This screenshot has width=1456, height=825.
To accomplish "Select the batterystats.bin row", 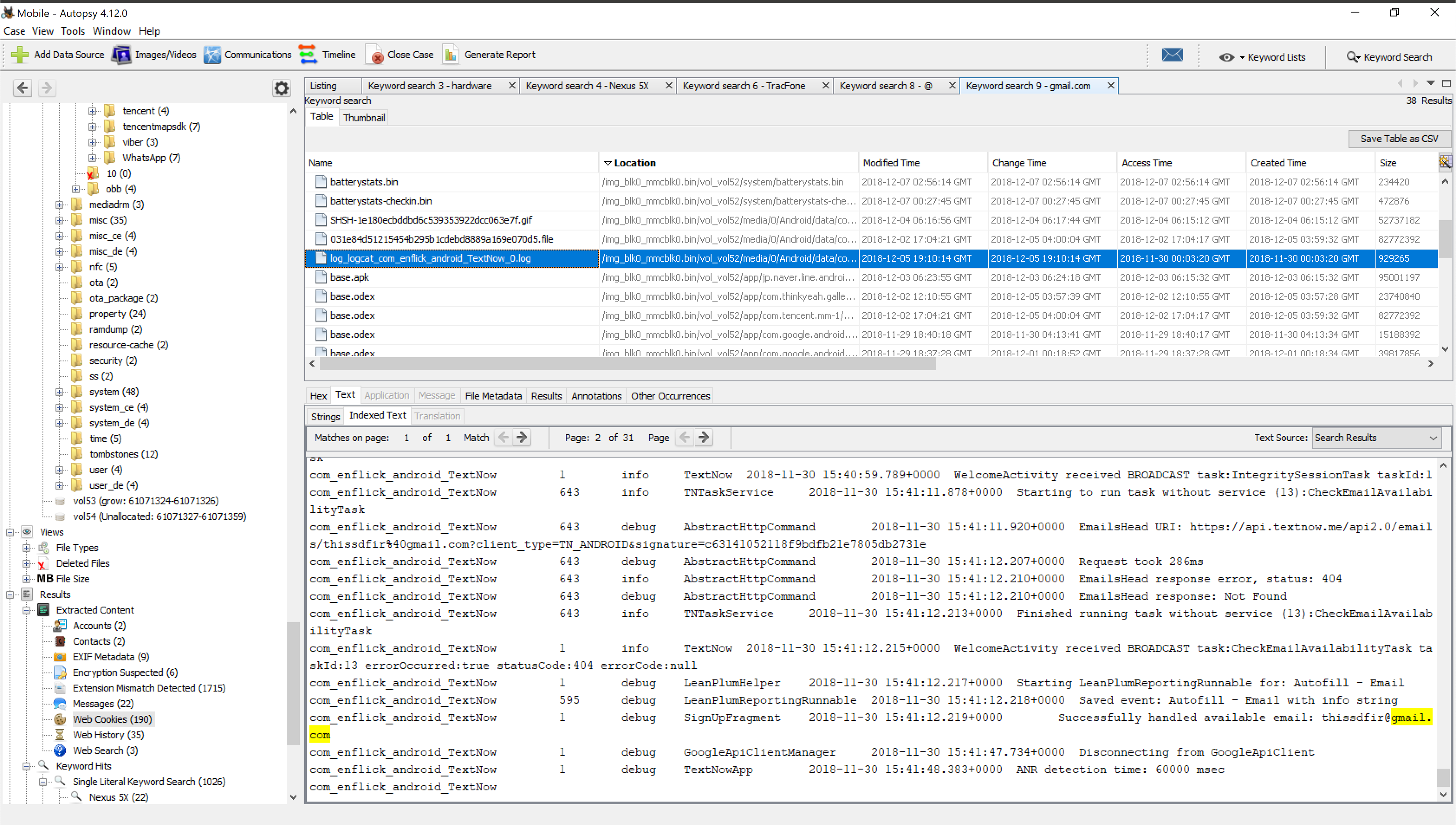I will point(871,182).
